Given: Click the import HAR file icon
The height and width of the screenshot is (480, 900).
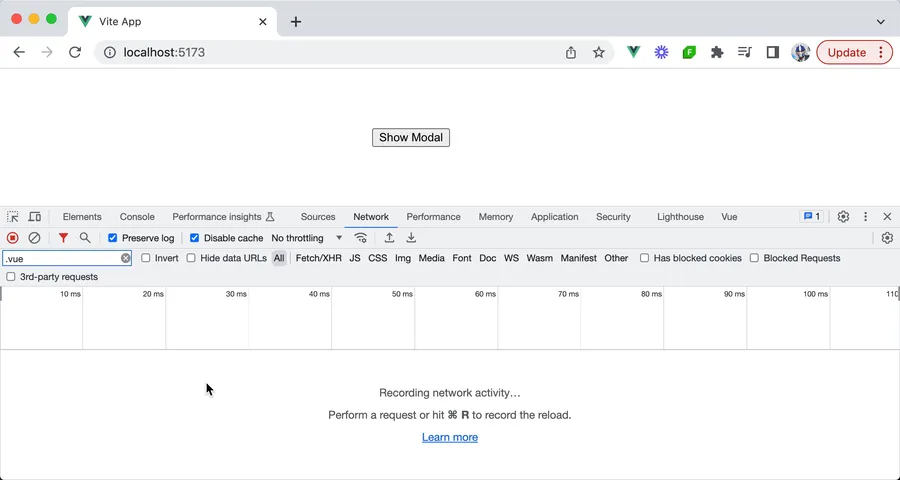Looking at the screenshot, I should click(389, 238).
